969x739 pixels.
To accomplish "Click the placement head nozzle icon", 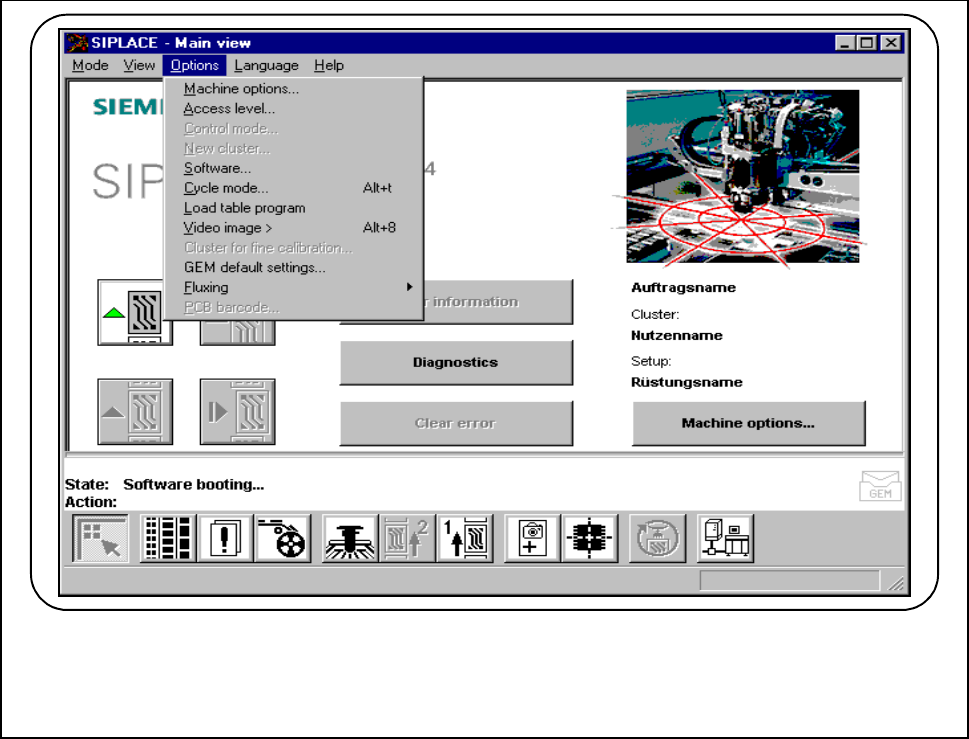I will click(349, 540).
